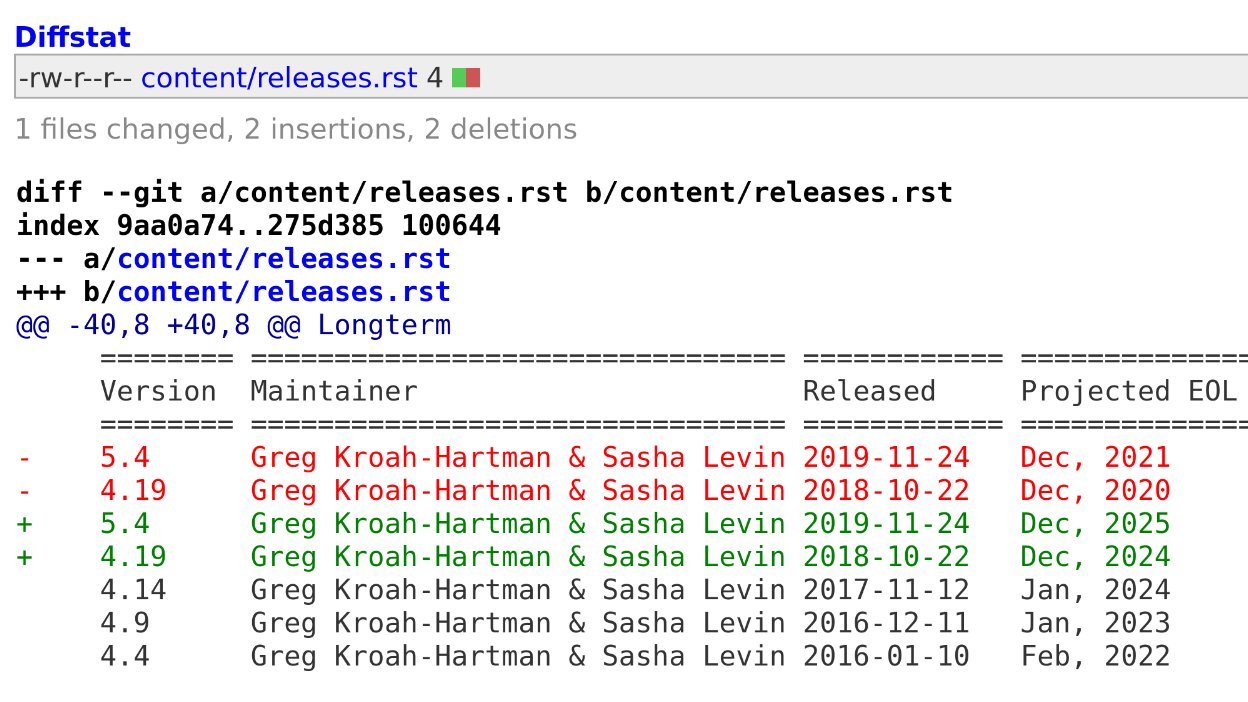This screenshot has width=1248, height=702.
Task: Click the Maintainer column header in the table
Action: pyautogui.click(x=331, y=390)
